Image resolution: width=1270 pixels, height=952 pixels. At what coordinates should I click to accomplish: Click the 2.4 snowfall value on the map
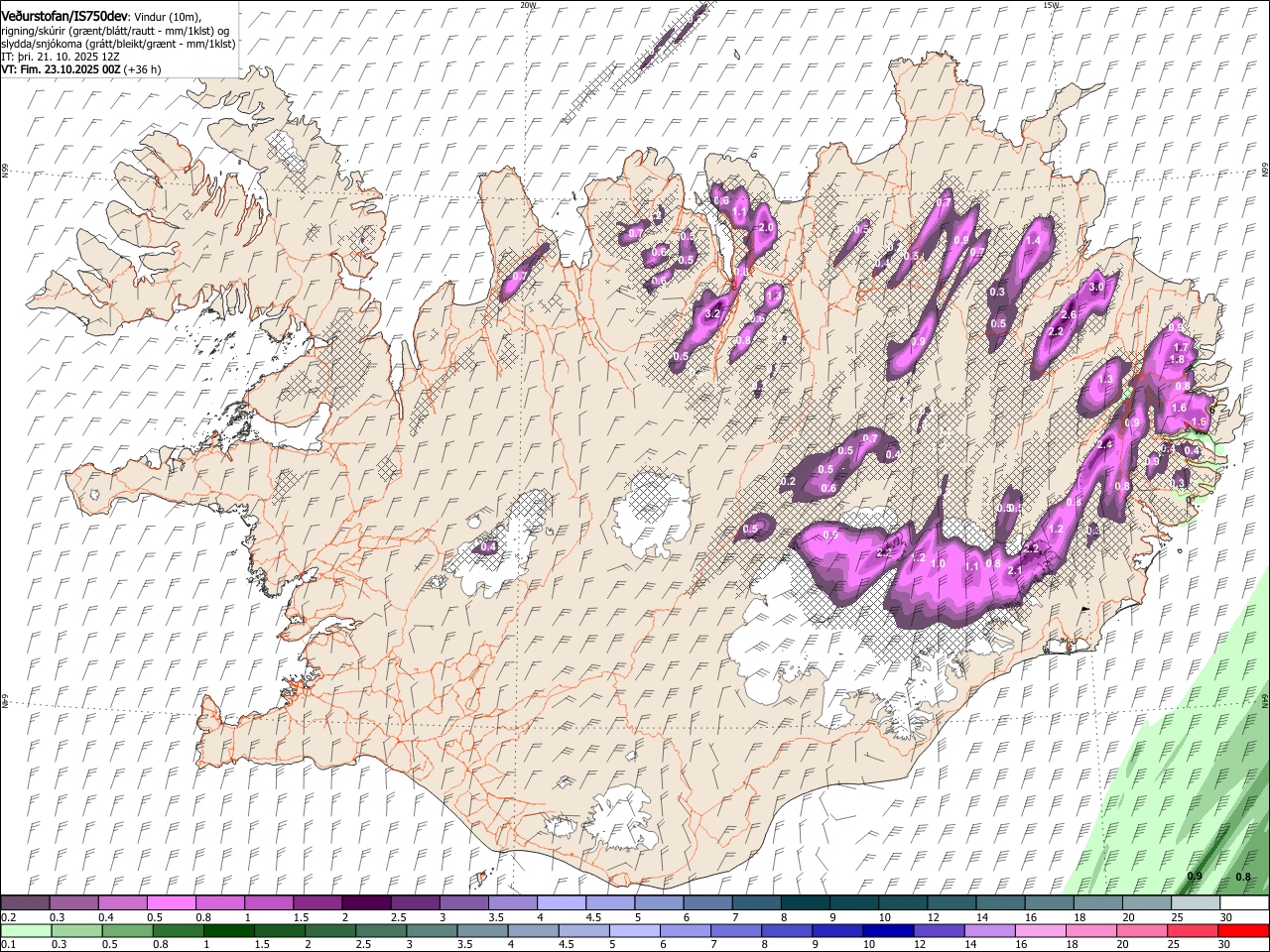[1106, 445]
